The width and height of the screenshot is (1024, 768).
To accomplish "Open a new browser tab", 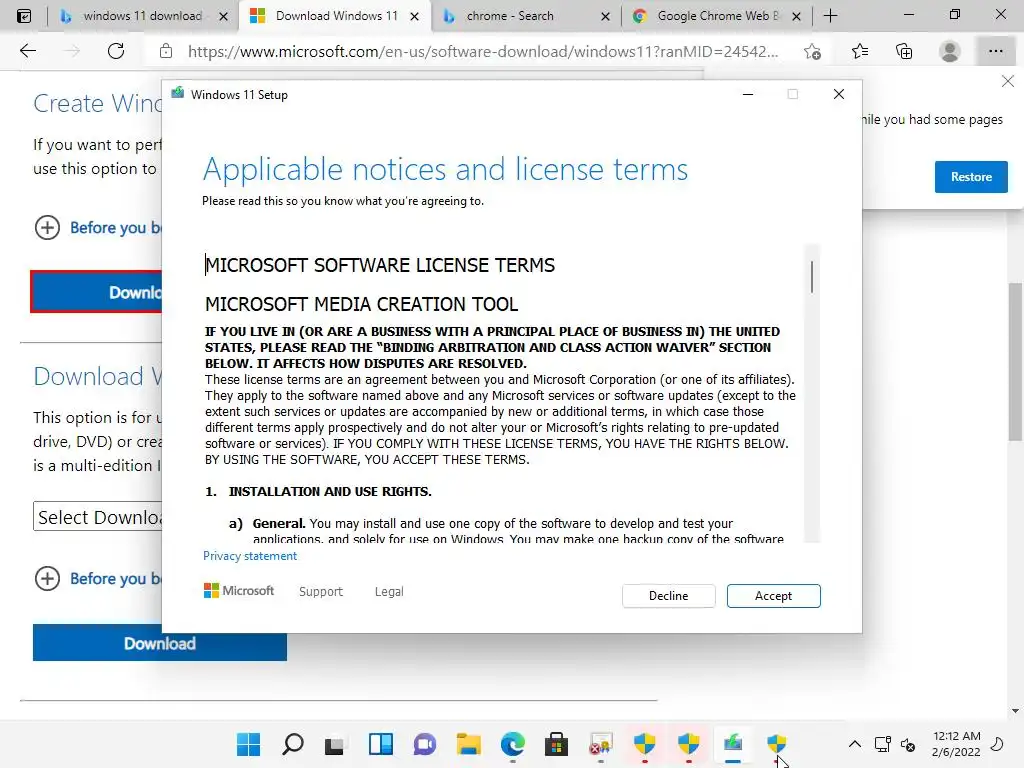I will tap(830, 16).
